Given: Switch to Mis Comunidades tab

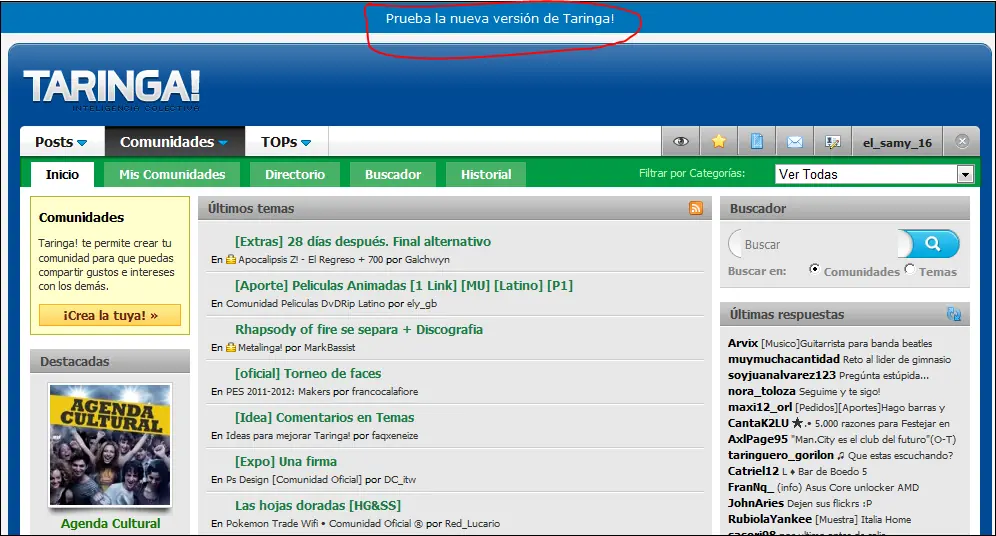Looking at the screenshot, I should coord(172,174).
